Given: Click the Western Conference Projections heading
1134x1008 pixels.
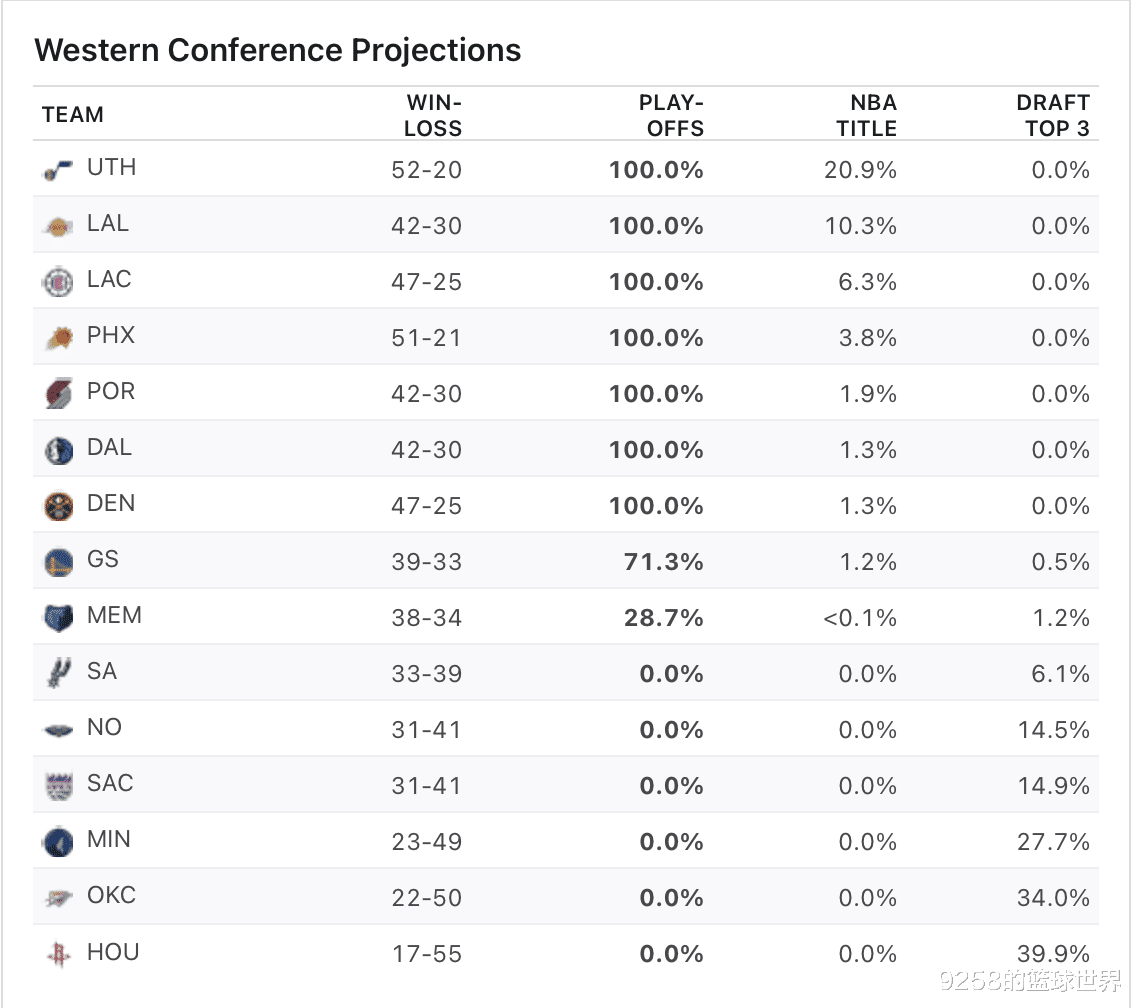Looking at the screenshot, I should coord(278,50).
